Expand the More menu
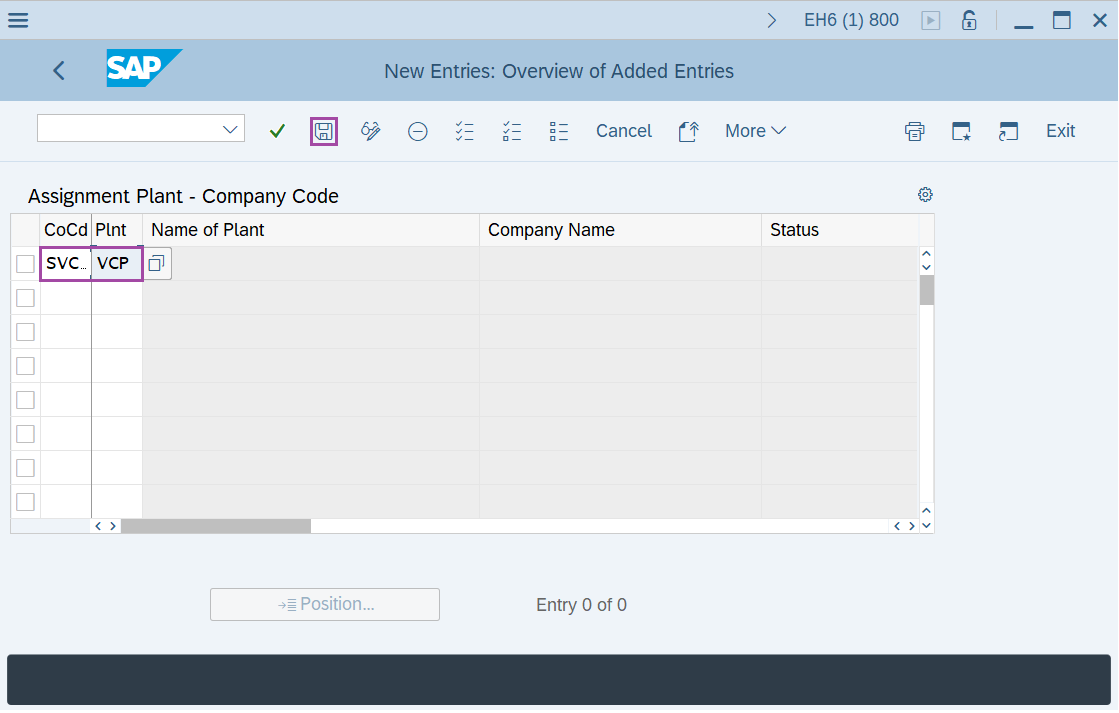1119x713 pixels. (x=755, y=131)
